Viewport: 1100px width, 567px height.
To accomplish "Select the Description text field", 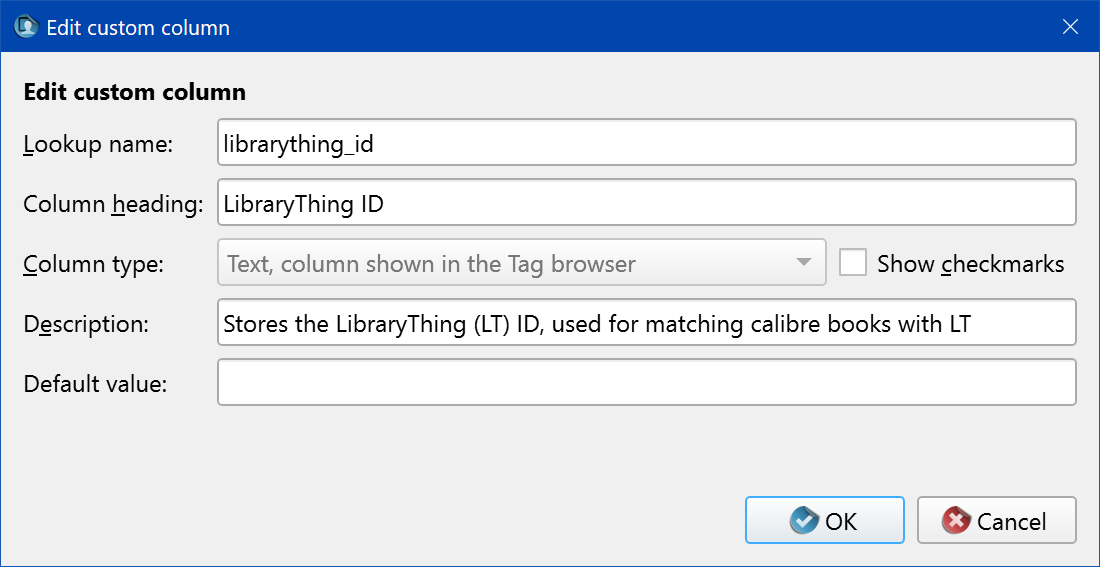I will [x=646, y=323].
